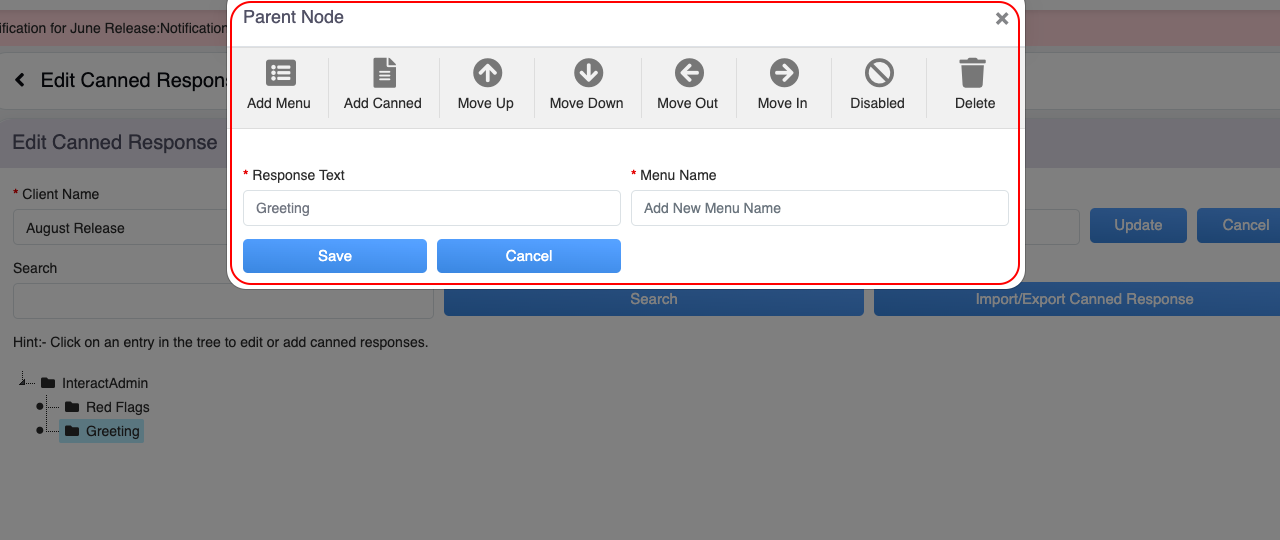
Task: Click the Delete trash can icon
Action: point(973,73)
